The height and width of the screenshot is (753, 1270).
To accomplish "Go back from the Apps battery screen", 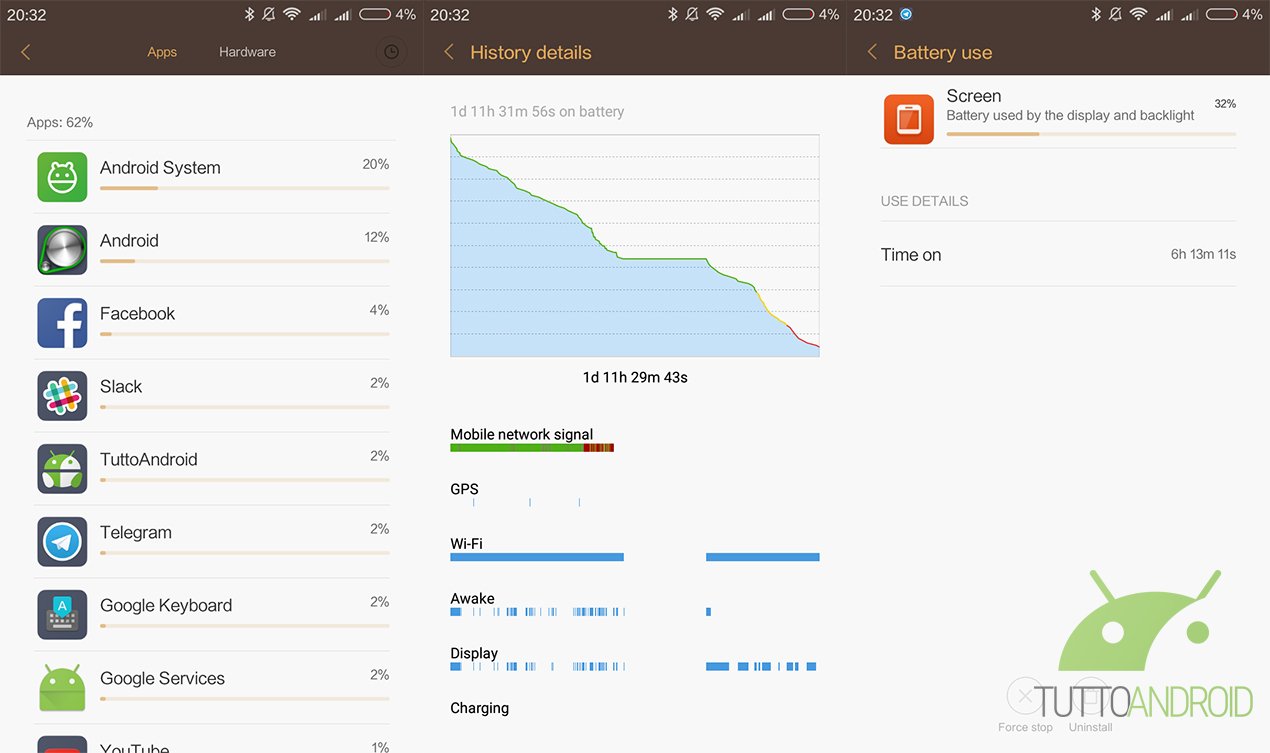I will coord(26,52).
